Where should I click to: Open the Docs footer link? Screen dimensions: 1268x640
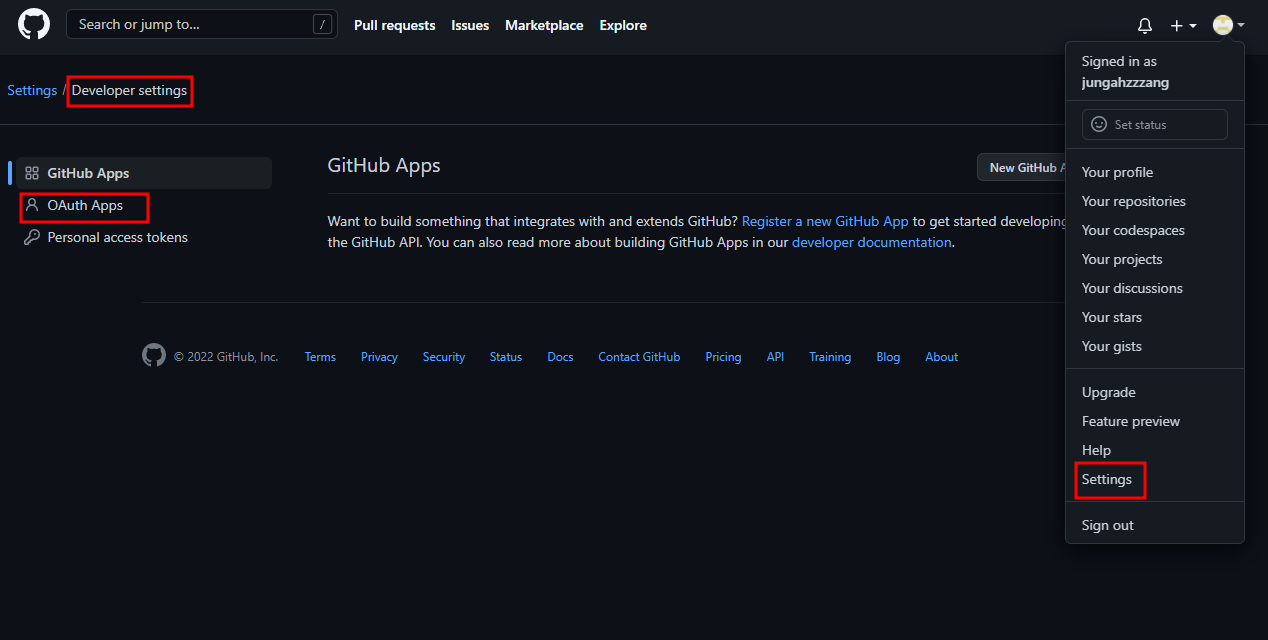point(560,357)
